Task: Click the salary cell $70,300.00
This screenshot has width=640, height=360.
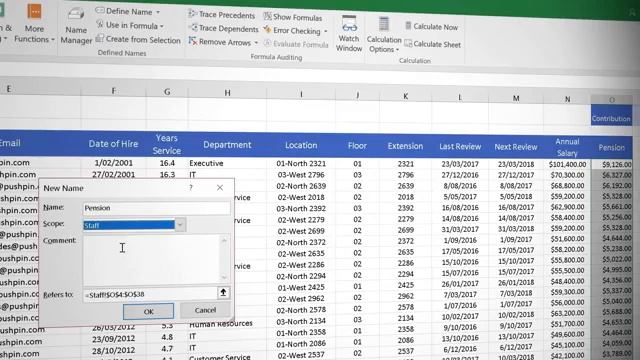Action: pyautogui.click(x=567, y=175)
